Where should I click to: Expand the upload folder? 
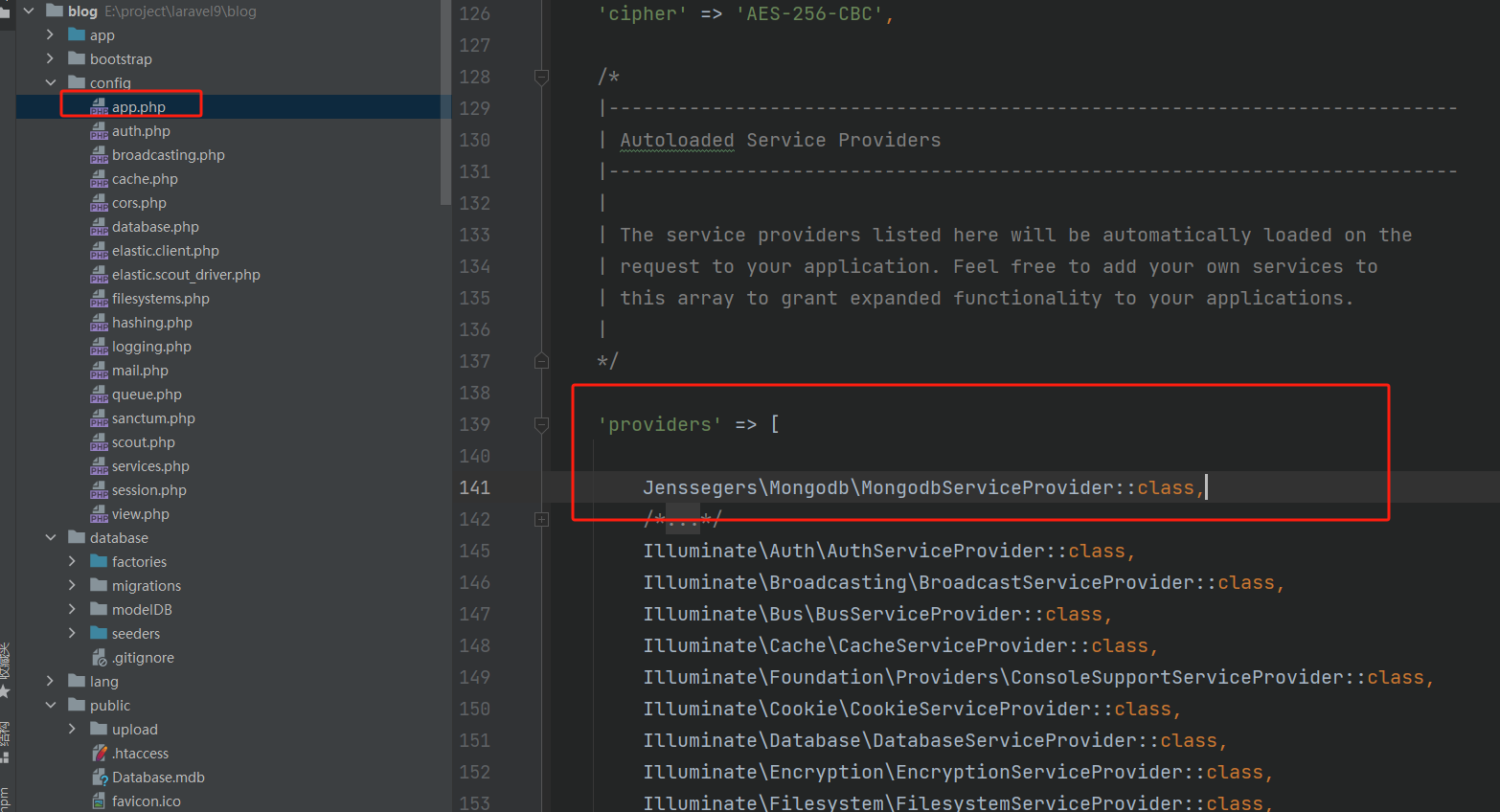[73, 730]
